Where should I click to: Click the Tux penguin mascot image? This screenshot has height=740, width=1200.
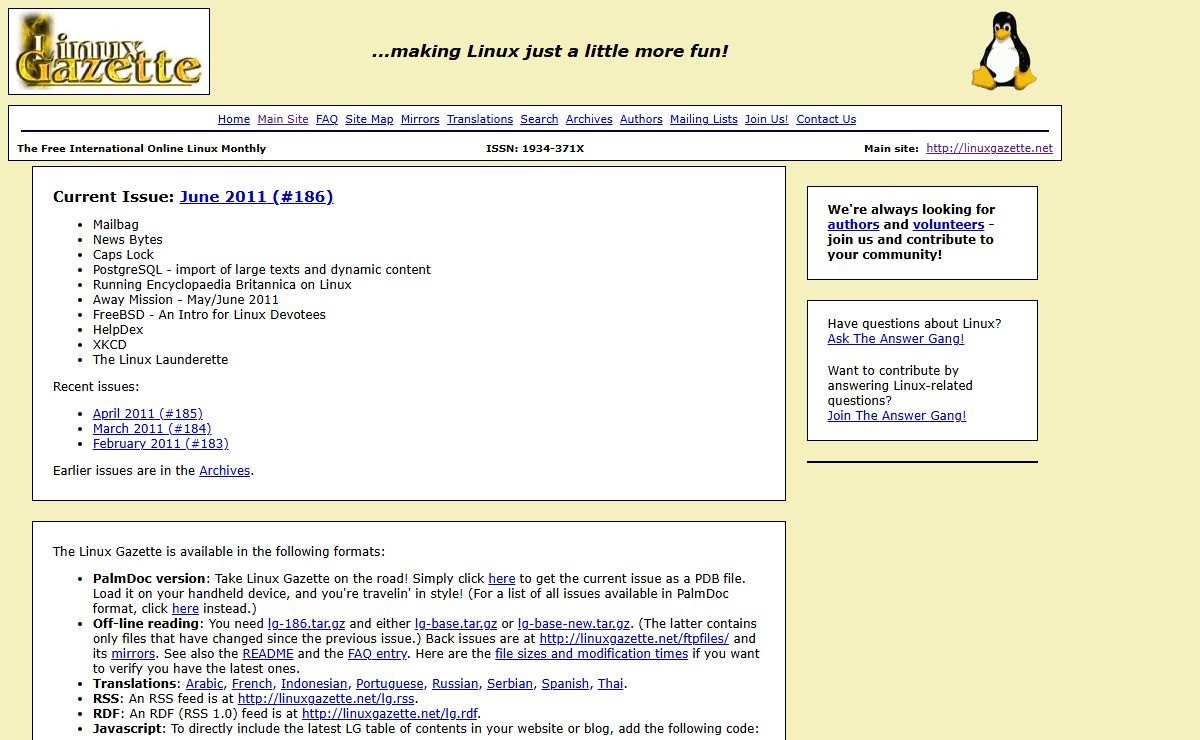point(1003,51)
